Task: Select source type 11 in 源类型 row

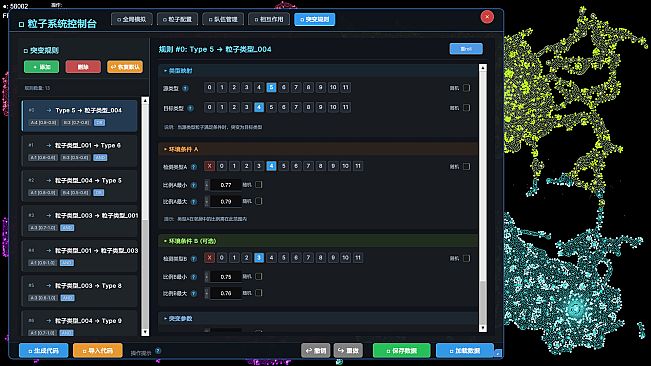Action: point(345,87)
